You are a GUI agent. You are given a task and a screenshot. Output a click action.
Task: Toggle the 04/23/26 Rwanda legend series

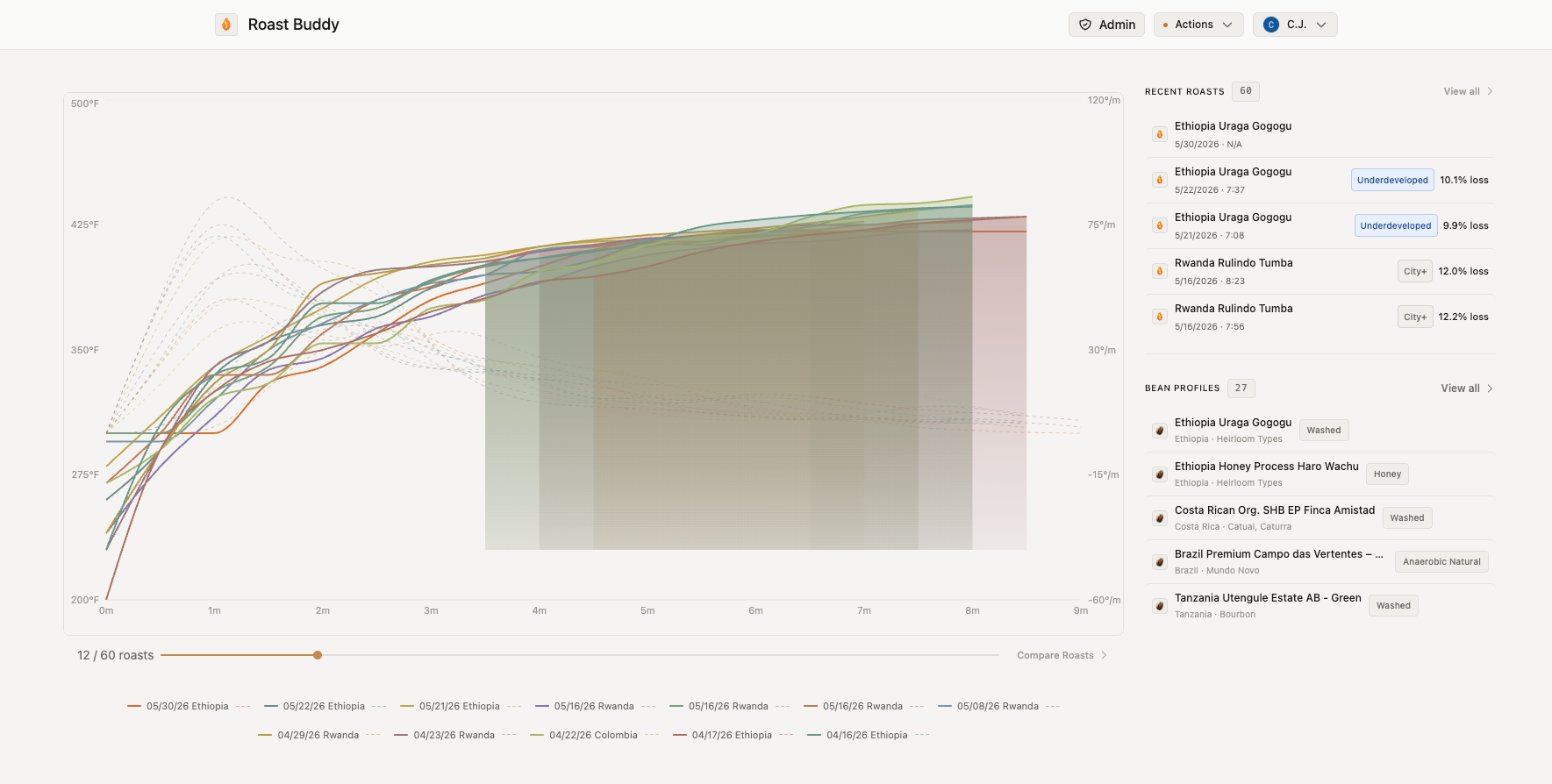coord(454,735)
